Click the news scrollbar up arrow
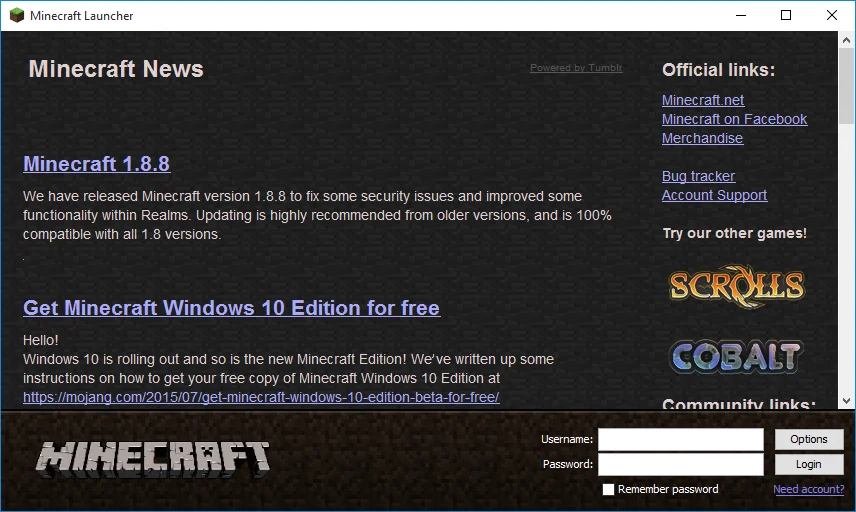Viewport: 856px width, 512px height. [x=846, y=40]
